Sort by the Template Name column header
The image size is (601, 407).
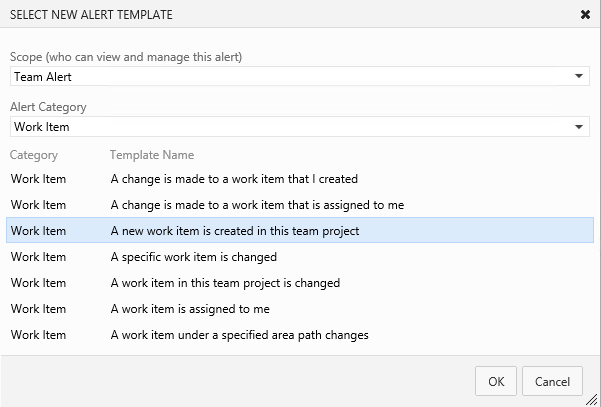151,155
